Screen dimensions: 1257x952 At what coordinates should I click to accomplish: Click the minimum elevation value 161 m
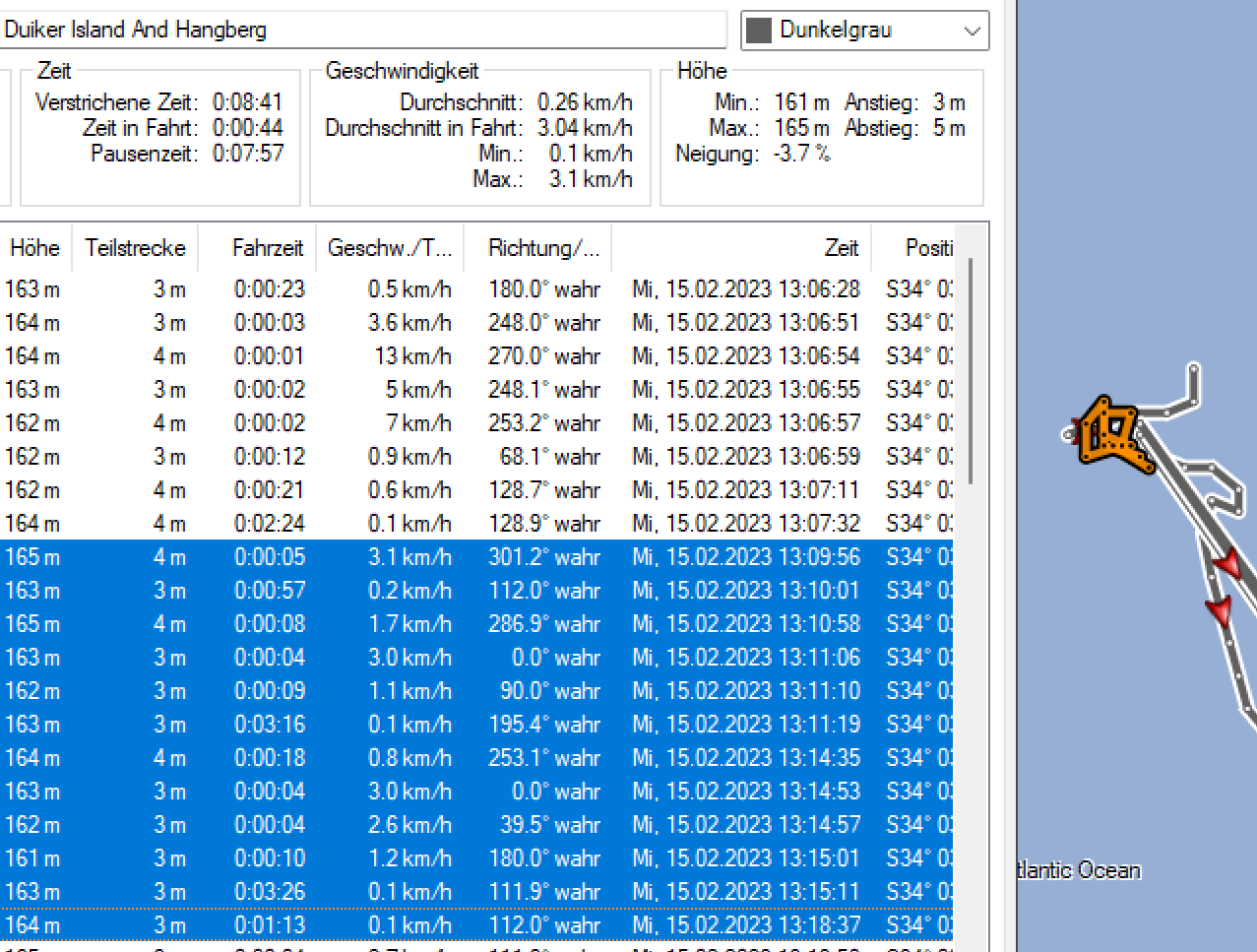pos(802,102)
